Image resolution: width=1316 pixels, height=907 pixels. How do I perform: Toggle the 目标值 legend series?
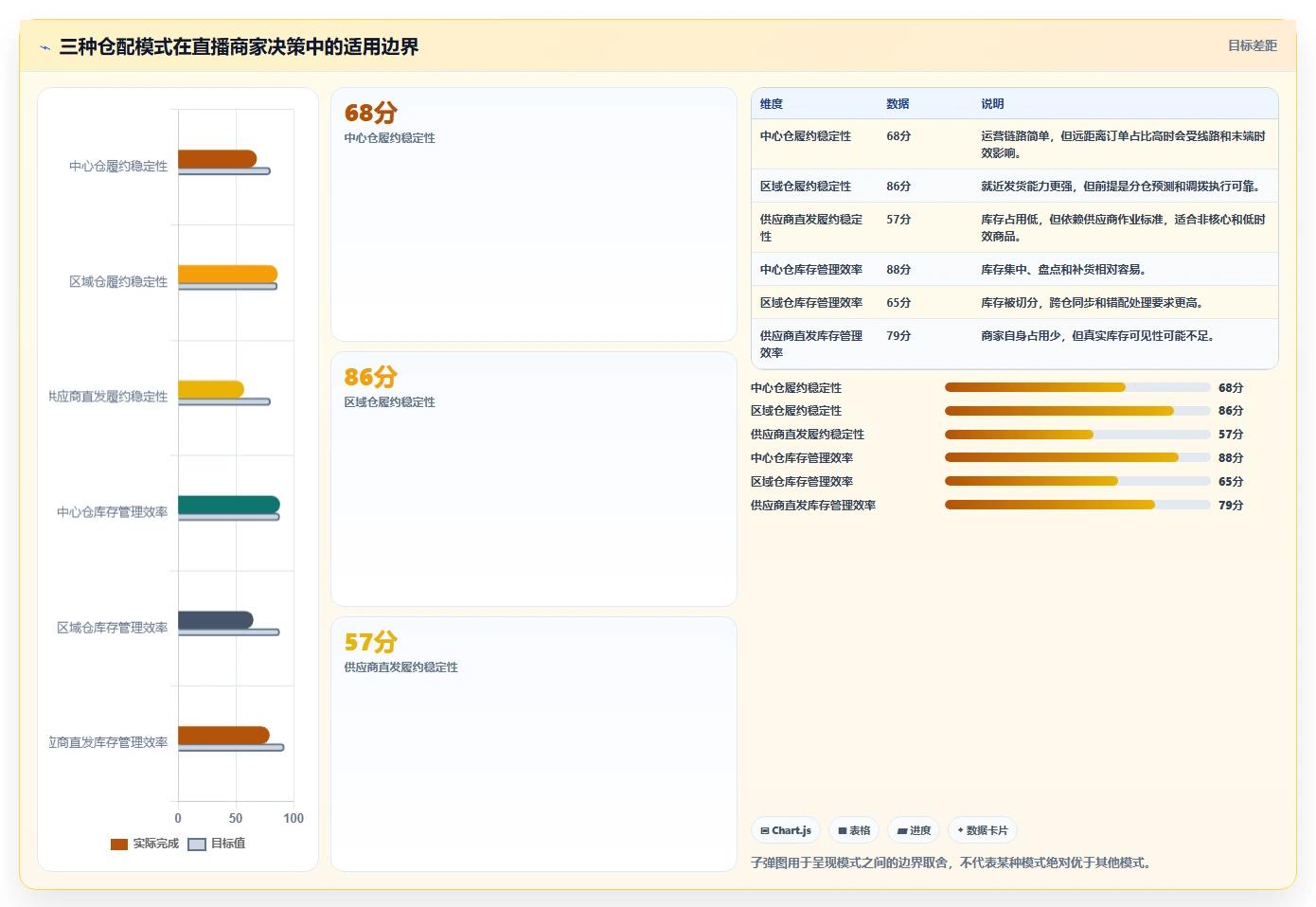click(217, 844)
